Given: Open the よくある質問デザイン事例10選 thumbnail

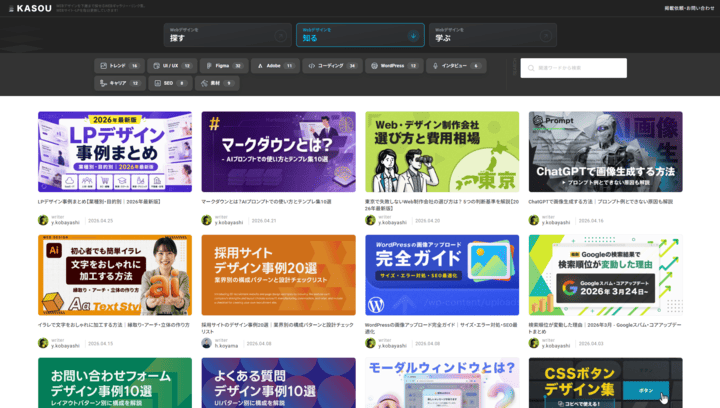Looking at the screenshot, I should click(x=278, y=383).
